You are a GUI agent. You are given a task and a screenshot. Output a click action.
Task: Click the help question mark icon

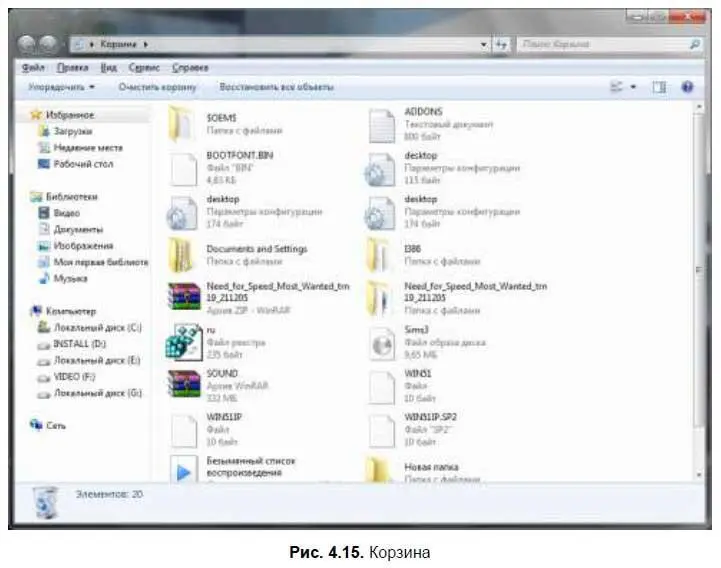(x=687, y=88)
